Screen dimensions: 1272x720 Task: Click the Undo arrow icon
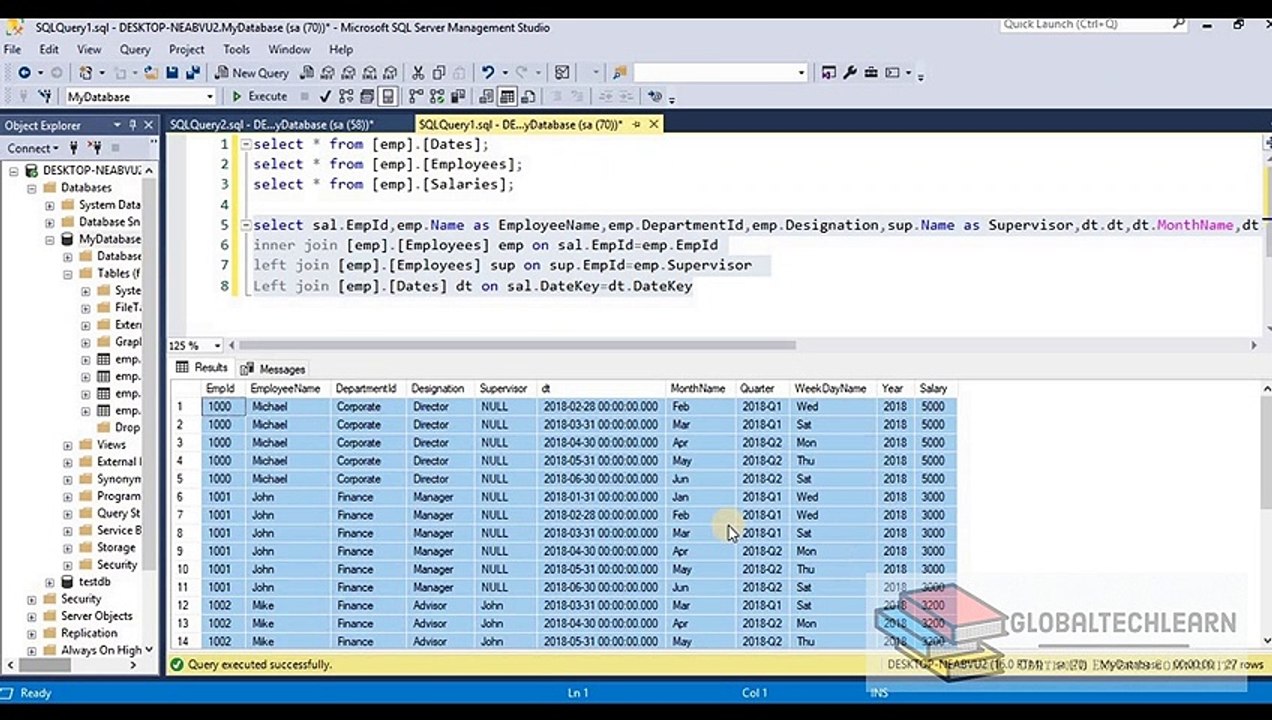(487, 73)
